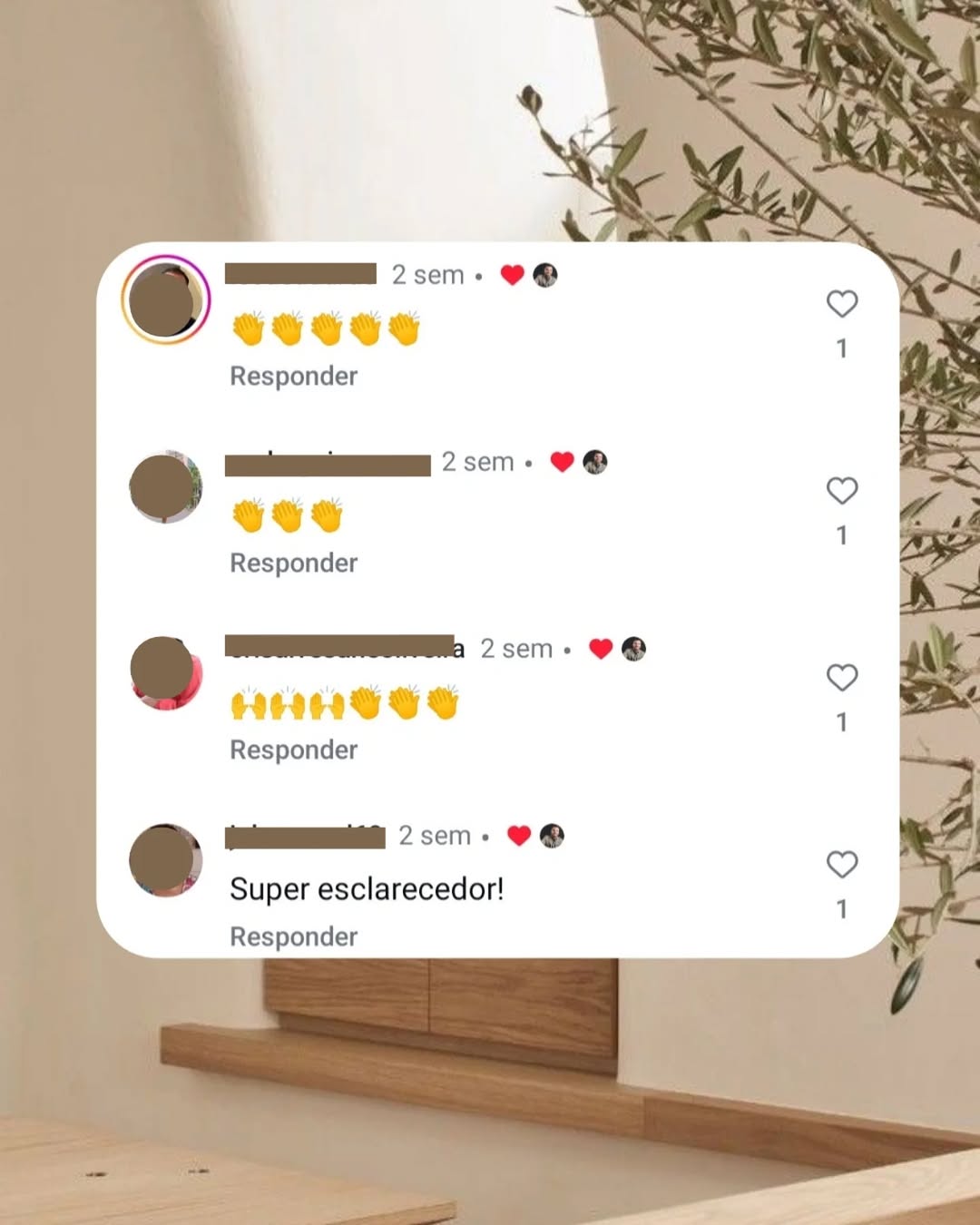Open the username of the first commenter
Image resolution: width=980 pixels, height=1225 pixels.
300,274
